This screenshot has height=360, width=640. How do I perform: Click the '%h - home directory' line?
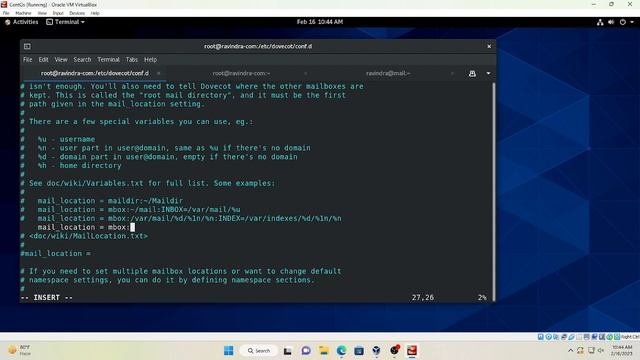79,166
